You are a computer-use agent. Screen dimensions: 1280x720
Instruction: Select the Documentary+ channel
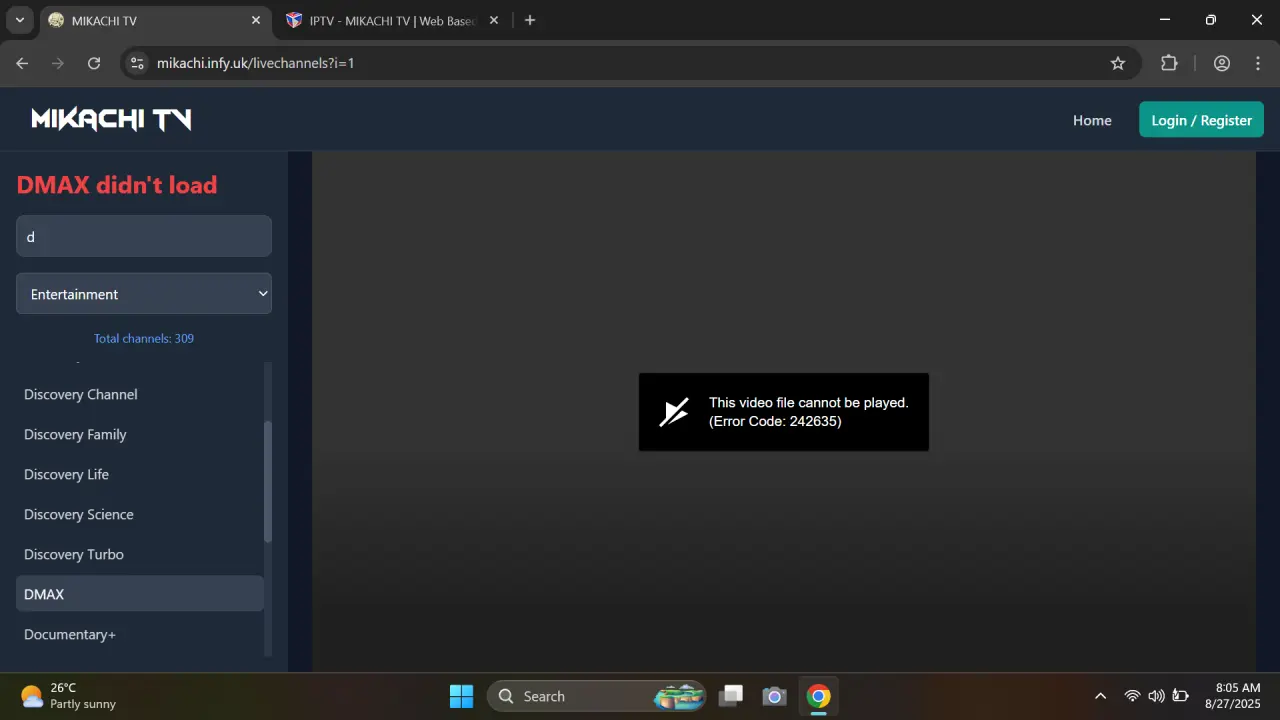point(140,634)
